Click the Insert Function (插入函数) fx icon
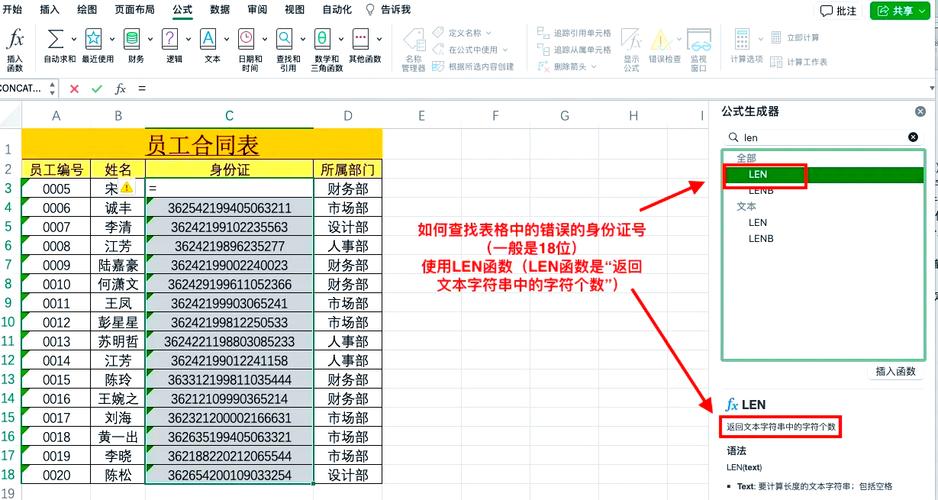Viewport: 938px width, 500px height. [x=15, y=39]
